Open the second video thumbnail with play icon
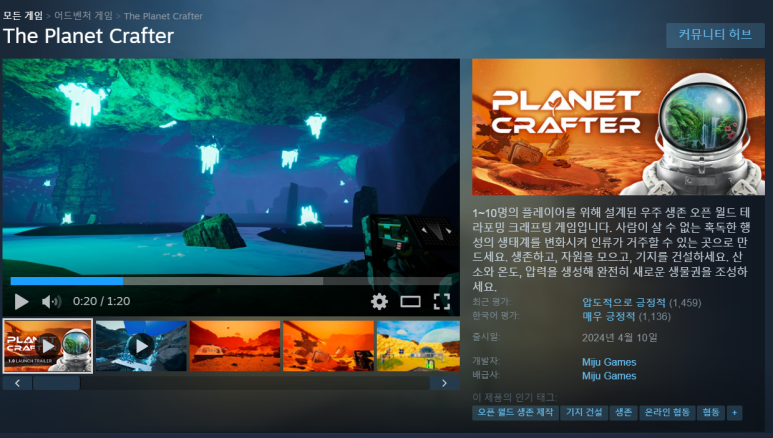Image resolution: width=773 pixels, height=438 pixels. coord(141,346)
